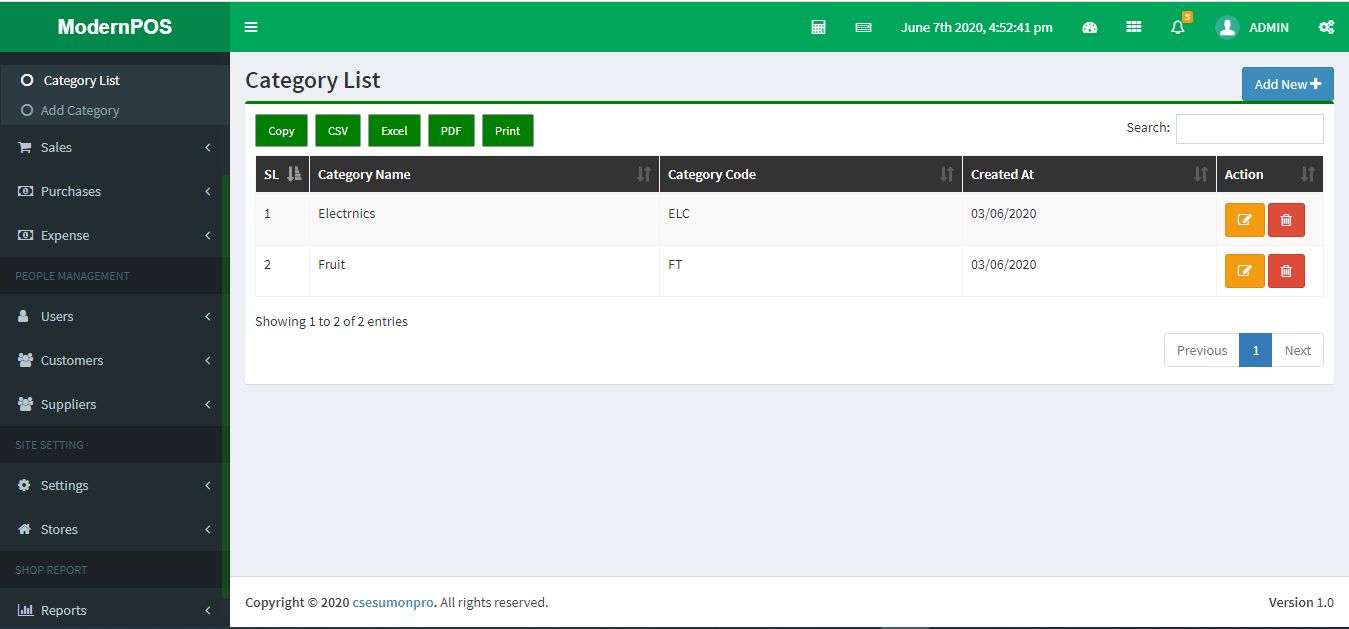Click the sidebar vertical scrollbar
1349x629 pixels.
tap(225, 385)
